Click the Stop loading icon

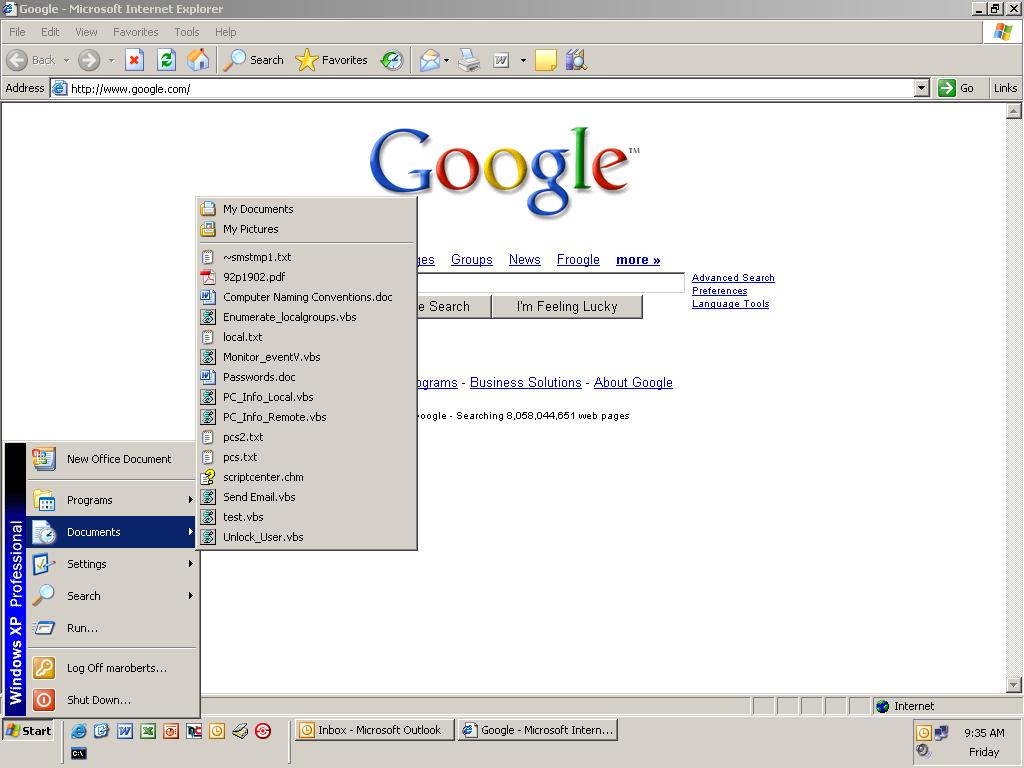[134, 60]
